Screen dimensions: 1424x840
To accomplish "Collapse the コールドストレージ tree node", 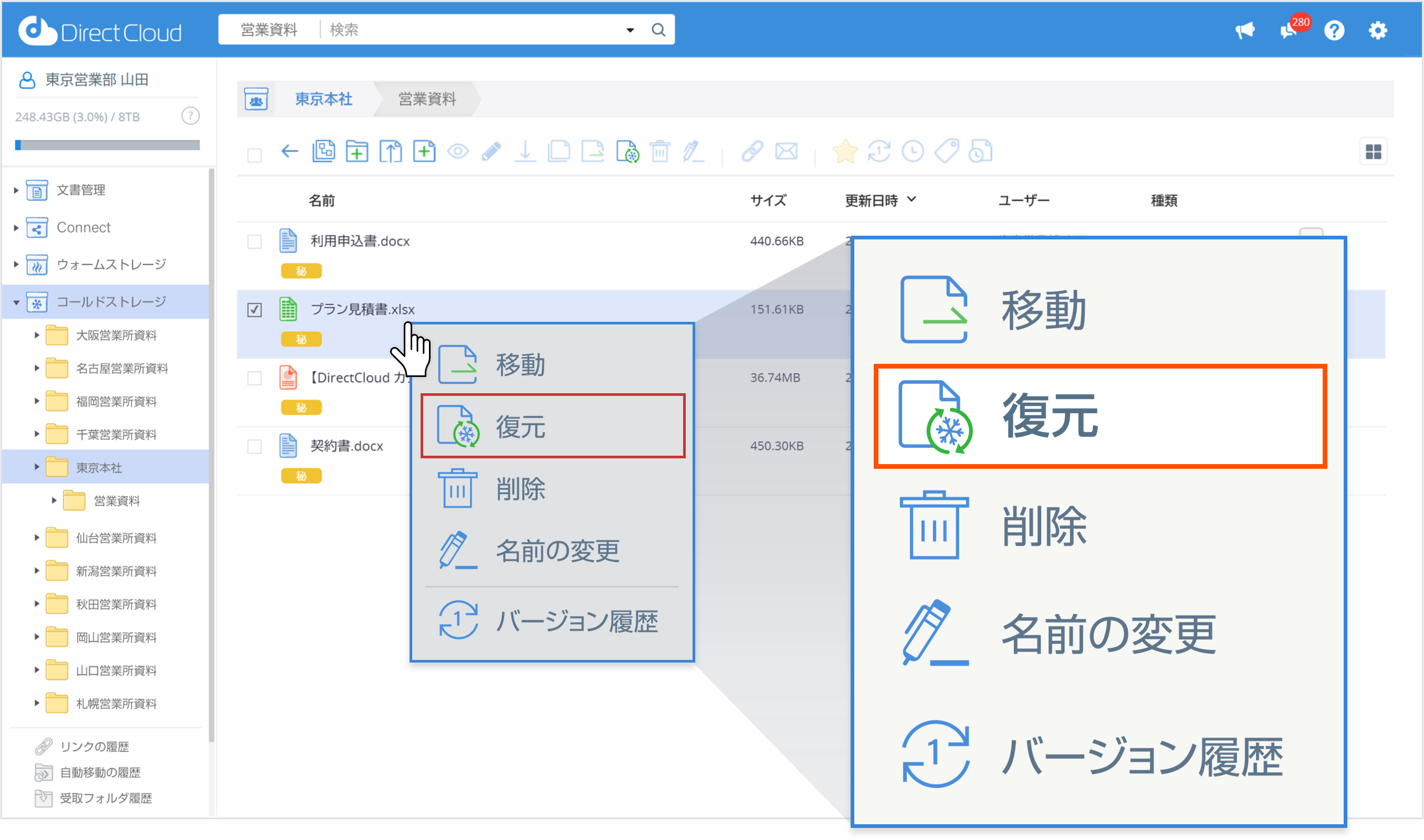I will click(16, 303).
